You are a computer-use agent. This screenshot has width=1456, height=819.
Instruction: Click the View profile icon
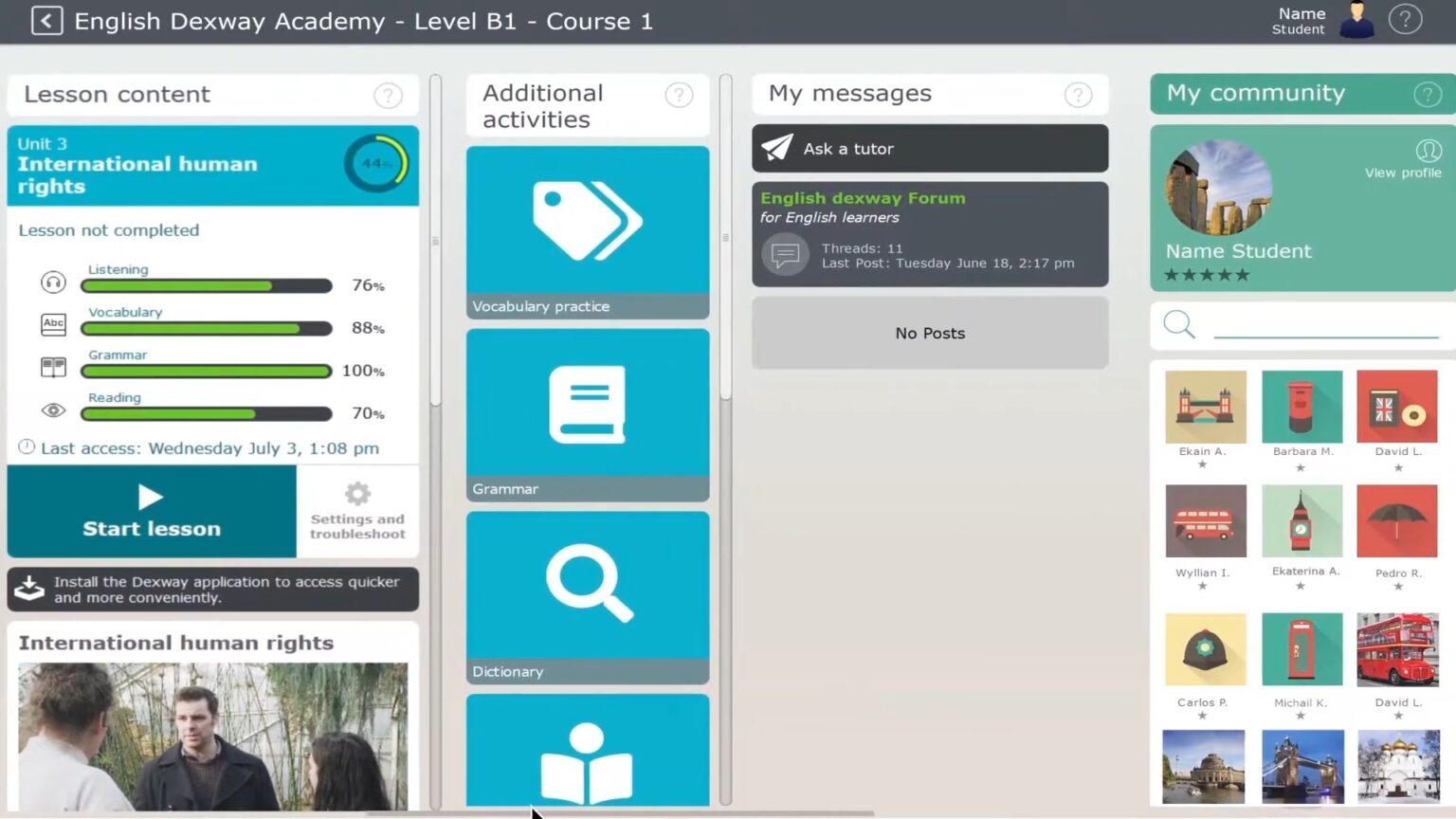(1429, 151)
